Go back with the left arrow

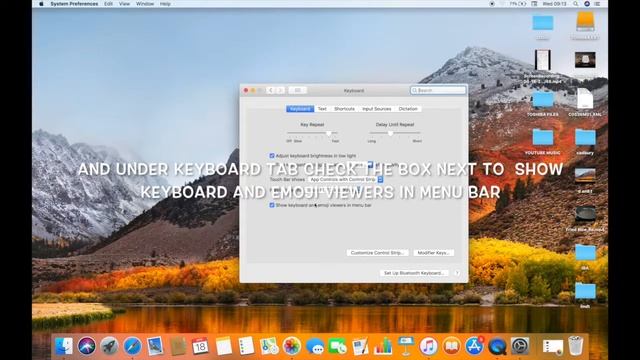271,90
